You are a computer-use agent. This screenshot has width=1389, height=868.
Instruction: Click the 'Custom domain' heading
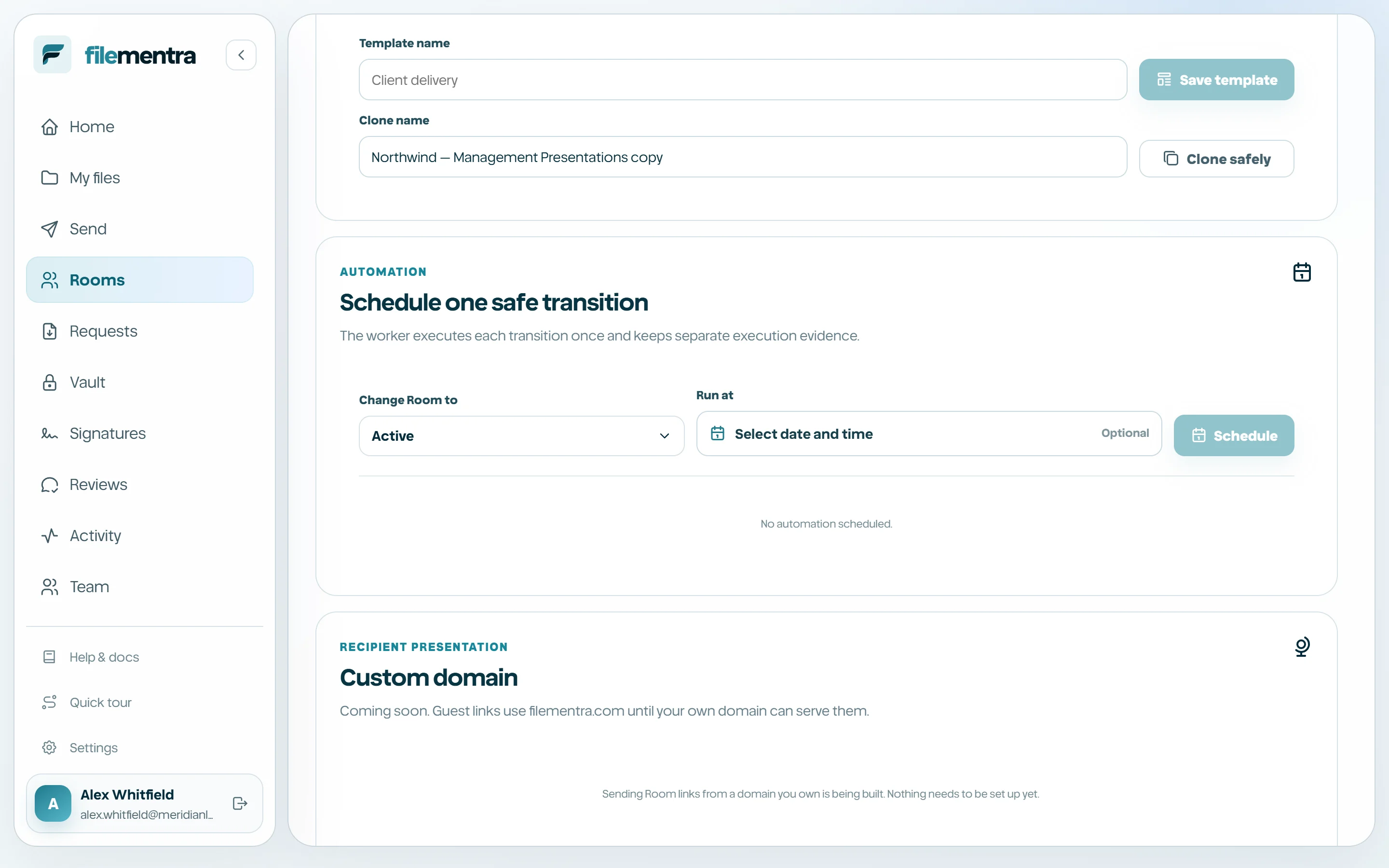428,678
